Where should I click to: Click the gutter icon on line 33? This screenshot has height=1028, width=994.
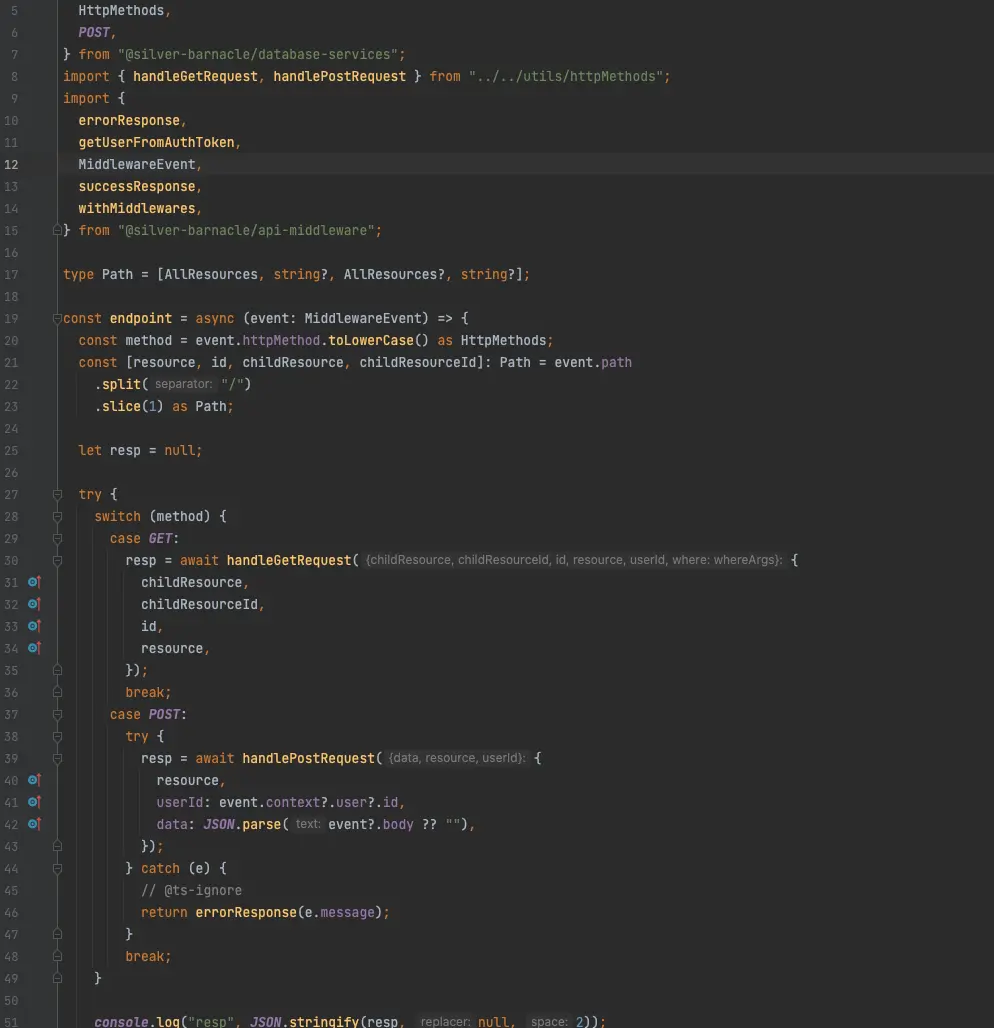(34, 626)
